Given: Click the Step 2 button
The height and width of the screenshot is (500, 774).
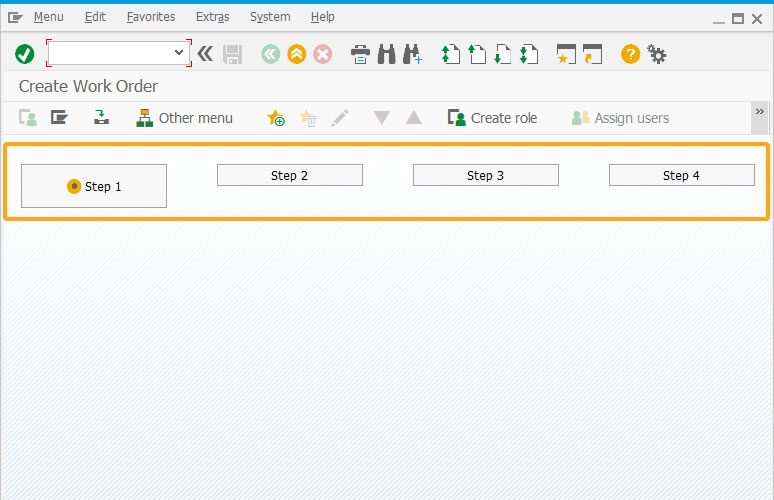Looking at the screenshot, I should 290,175.
